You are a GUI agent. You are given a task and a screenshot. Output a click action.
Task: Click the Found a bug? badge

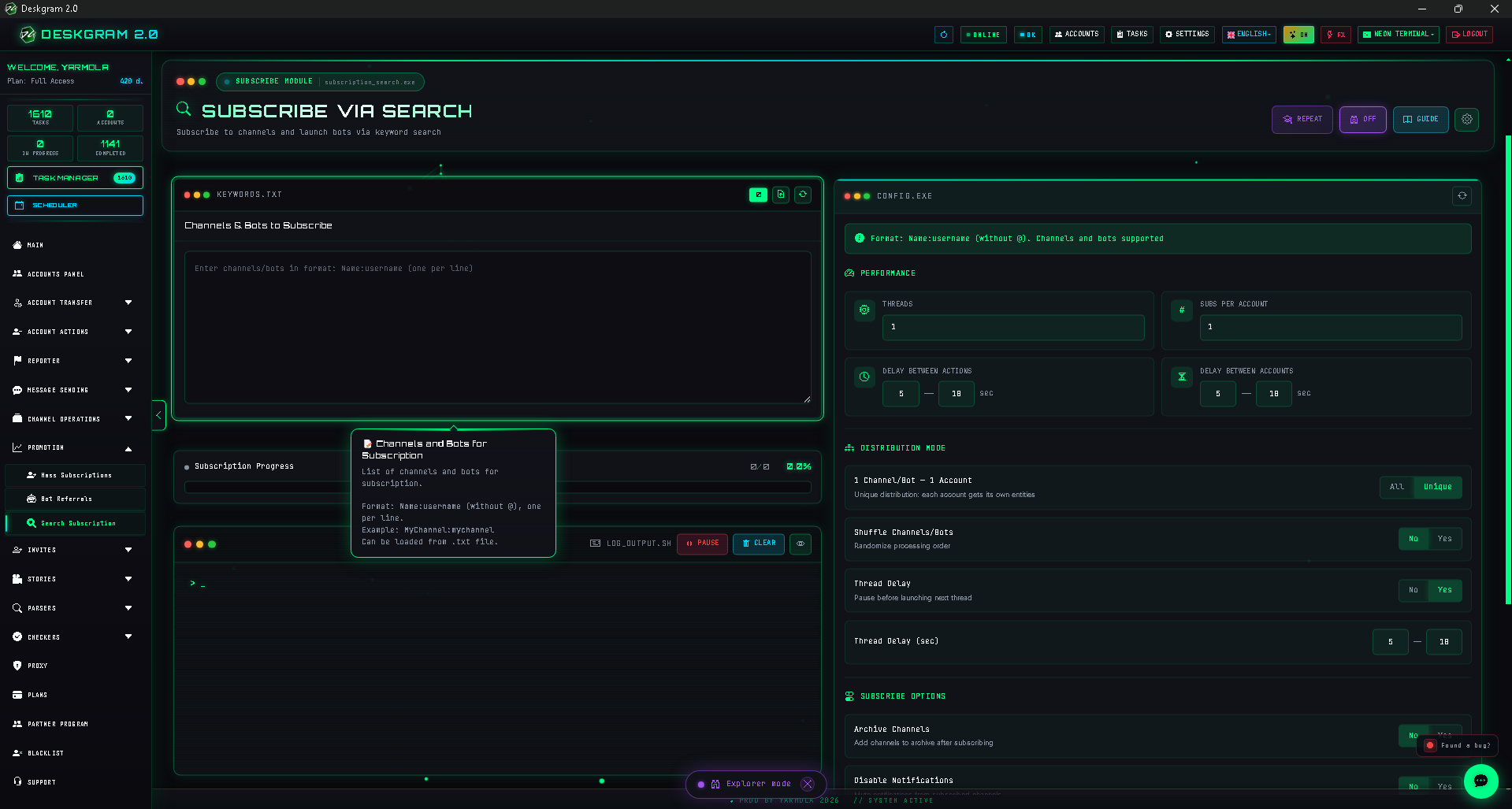point(1458,745)
